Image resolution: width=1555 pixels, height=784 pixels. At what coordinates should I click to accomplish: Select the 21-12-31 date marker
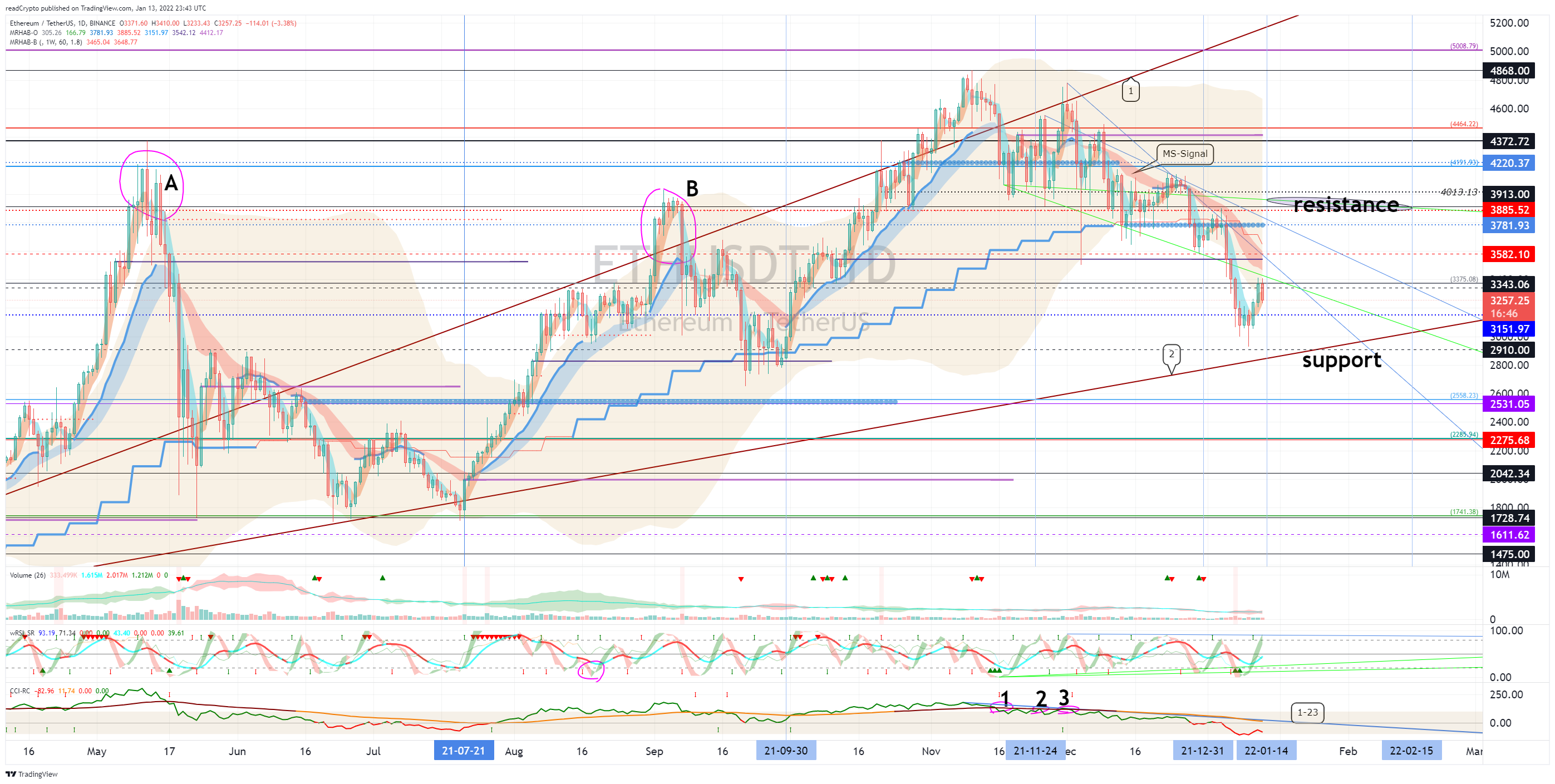[x=1203, y=751]
